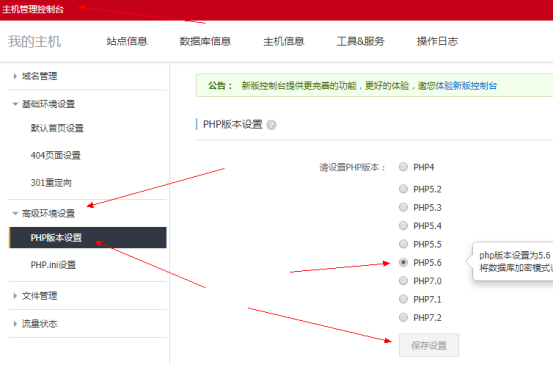554x365 pixels.
Task: Click the 公告 notice label
Action: tap(220, 86)
